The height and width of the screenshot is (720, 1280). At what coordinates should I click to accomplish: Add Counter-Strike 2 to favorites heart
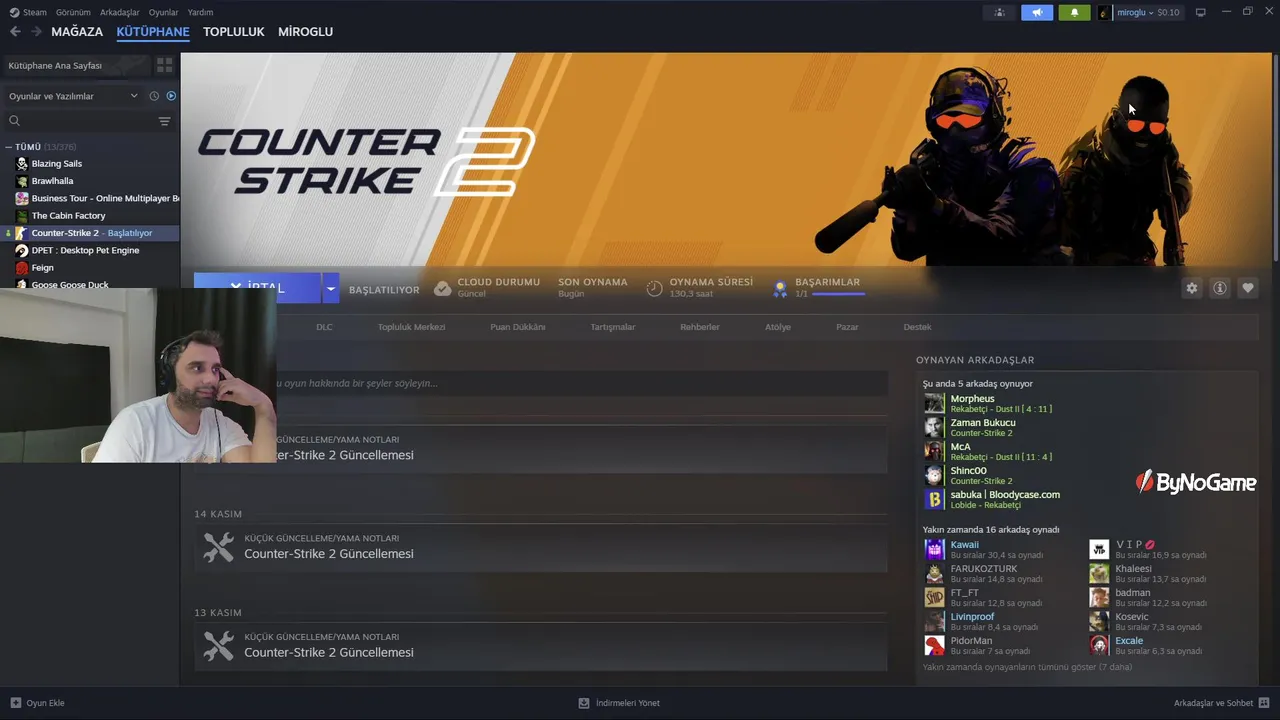[1248, 288]
